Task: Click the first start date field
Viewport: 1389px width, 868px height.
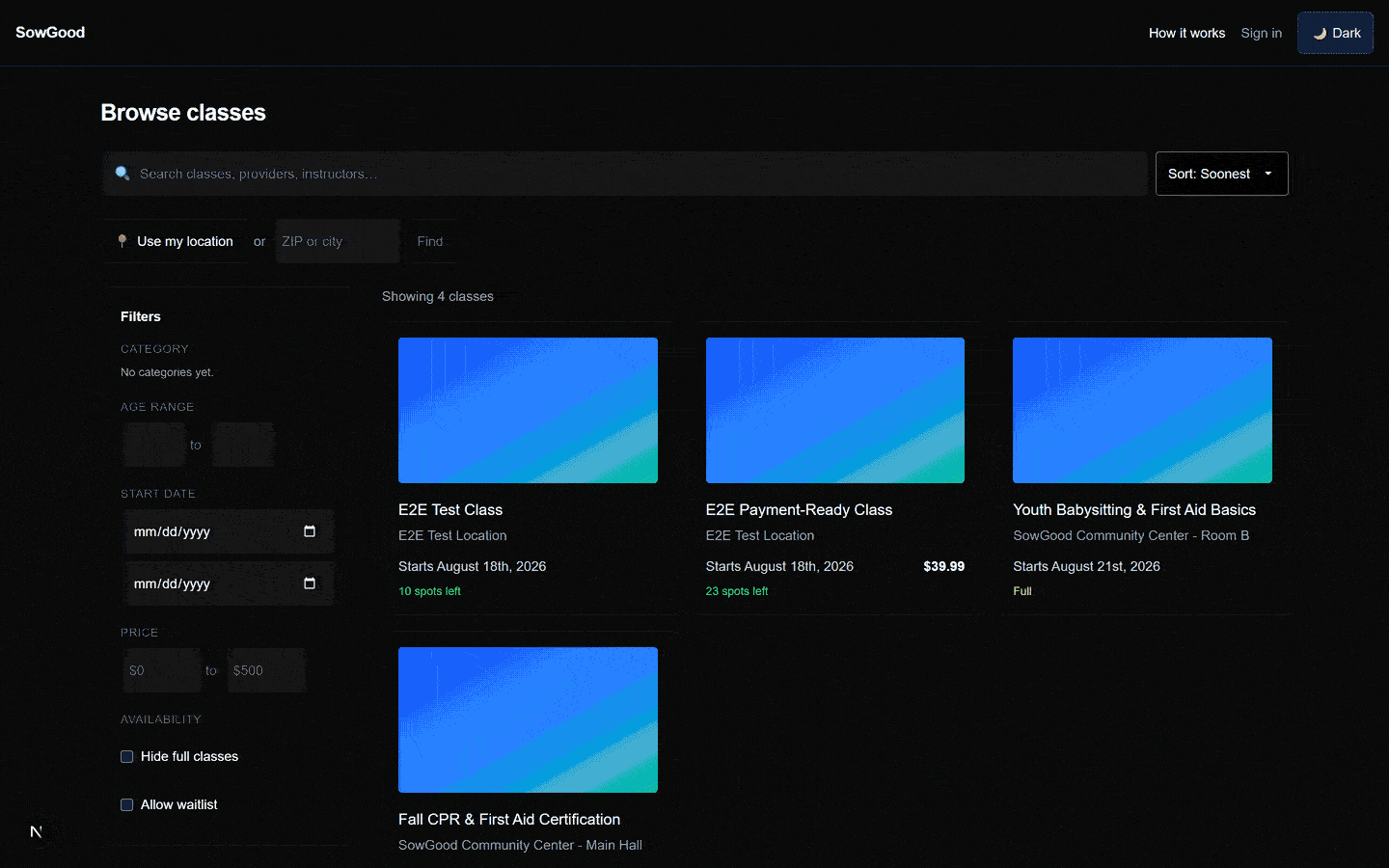Action: pos(229,531)
